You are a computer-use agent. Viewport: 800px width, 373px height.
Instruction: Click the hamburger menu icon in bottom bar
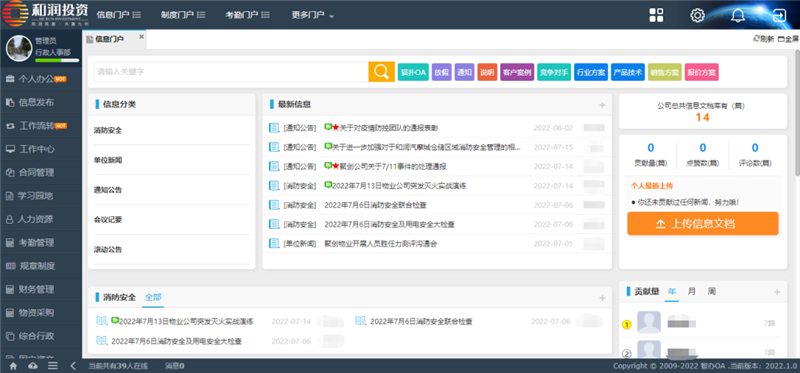tap(53, 366)
